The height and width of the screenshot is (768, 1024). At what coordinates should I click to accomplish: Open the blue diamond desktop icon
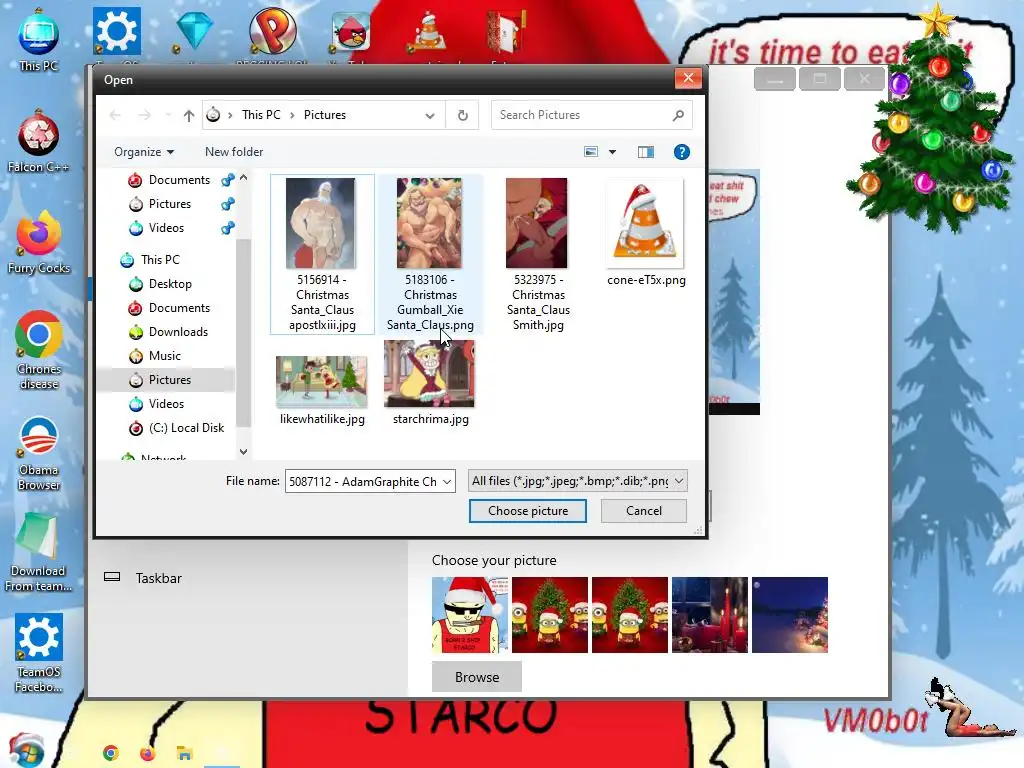194,33
